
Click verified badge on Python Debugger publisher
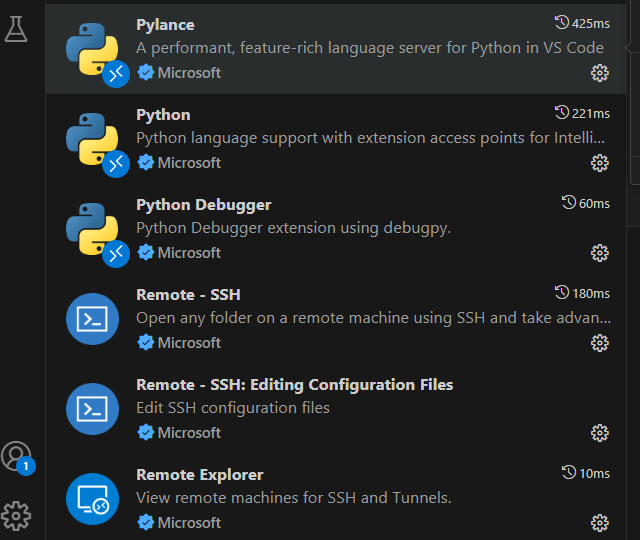click(x=146, y=253)
